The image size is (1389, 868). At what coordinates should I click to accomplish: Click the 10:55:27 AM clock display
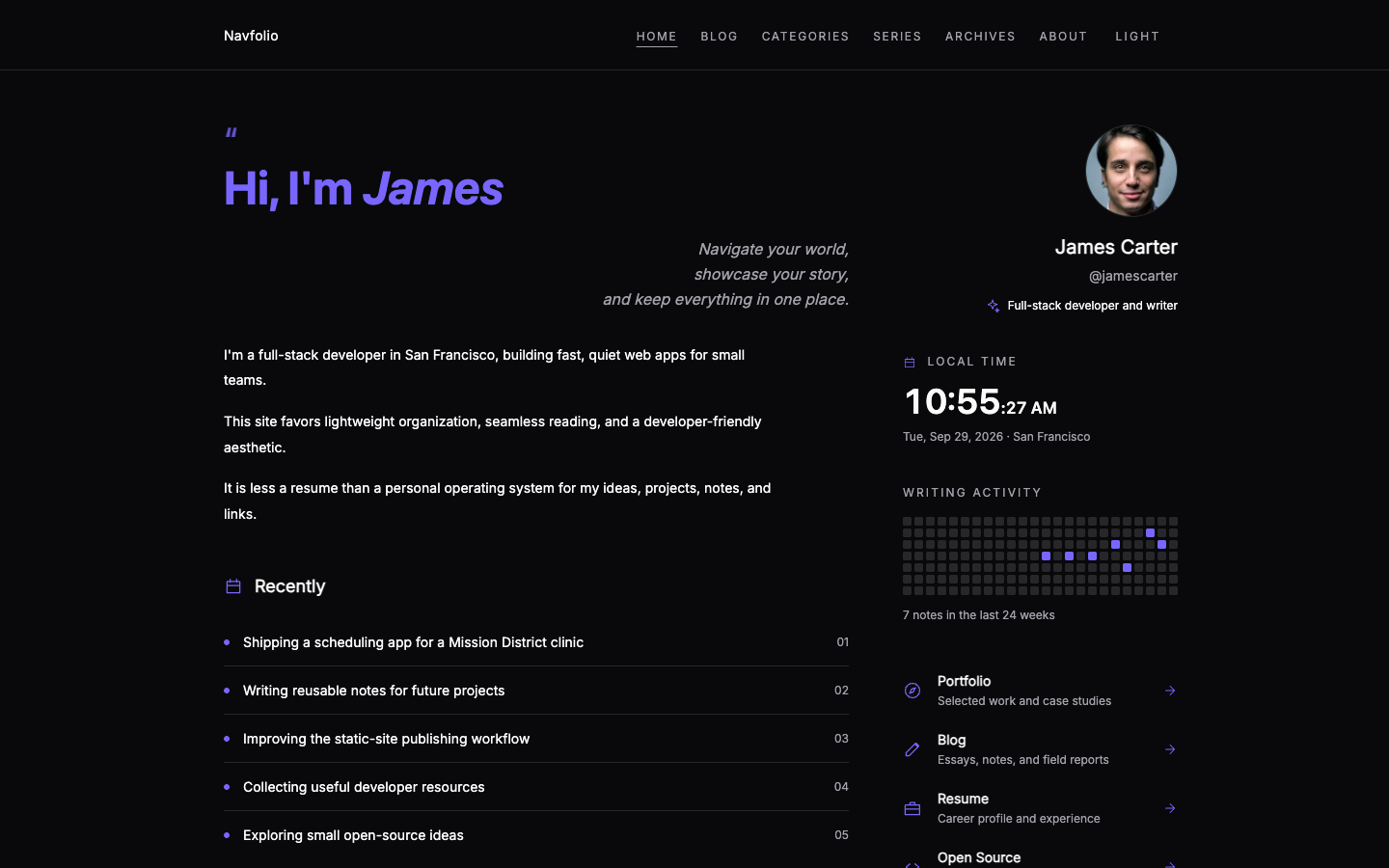[980, 401]
